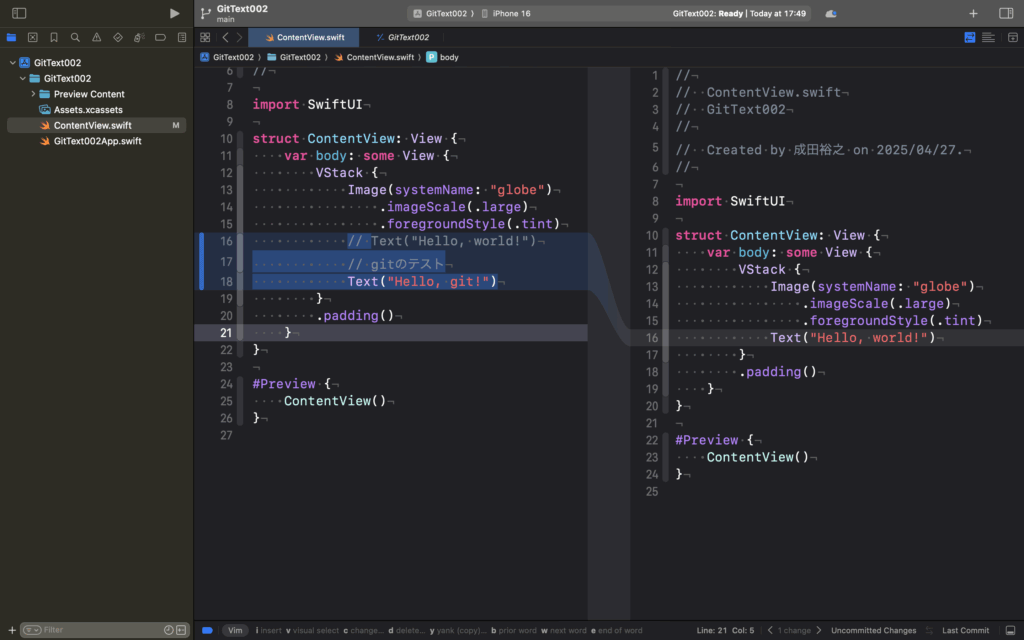Collapse the GitText002 project root
The height and width of the screenshot is (640, 1024).
click(12, 63)
